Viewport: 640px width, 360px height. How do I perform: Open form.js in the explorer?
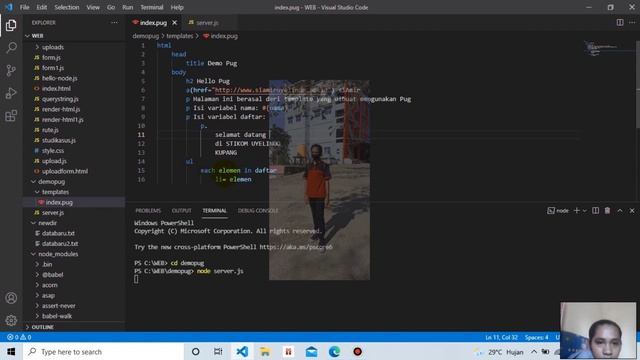51,58
